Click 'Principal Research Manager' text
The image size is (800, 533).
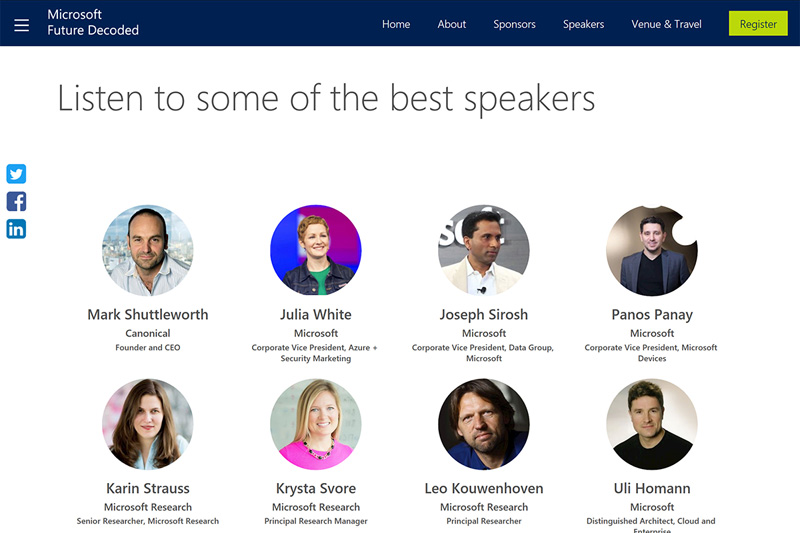pos(316,521)
